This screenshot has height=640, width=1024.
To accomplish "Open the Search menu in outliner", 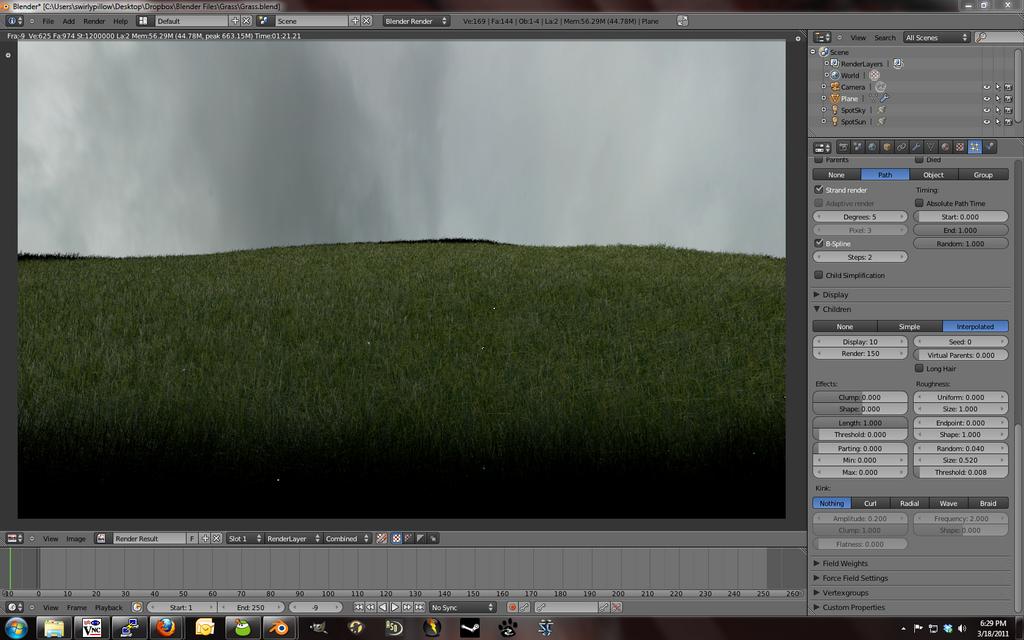I will point(885,38).
